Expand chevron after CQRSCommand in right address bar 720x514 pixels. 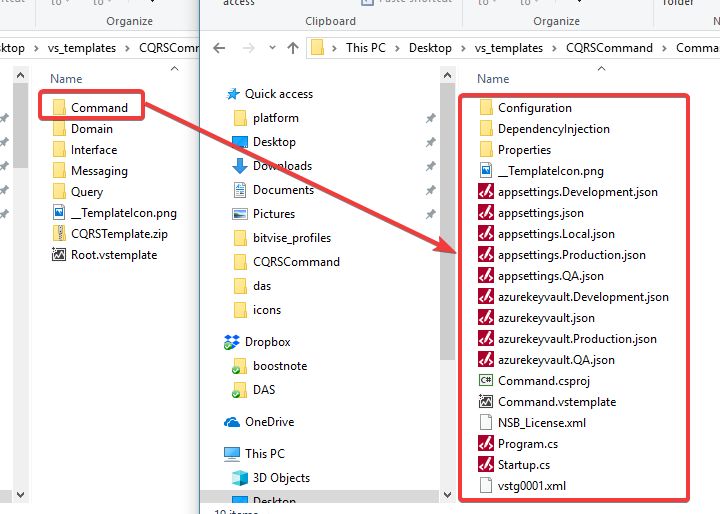664,48
